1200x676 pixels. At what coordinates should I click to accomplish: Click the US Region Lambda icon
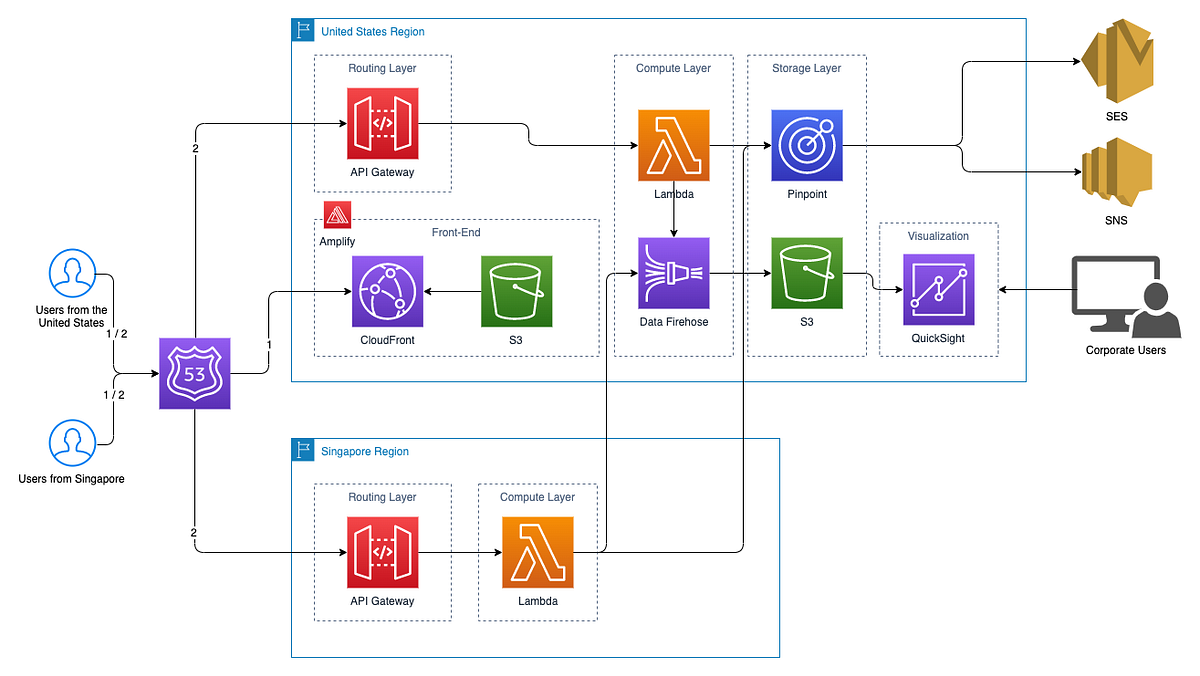[674, 146]
